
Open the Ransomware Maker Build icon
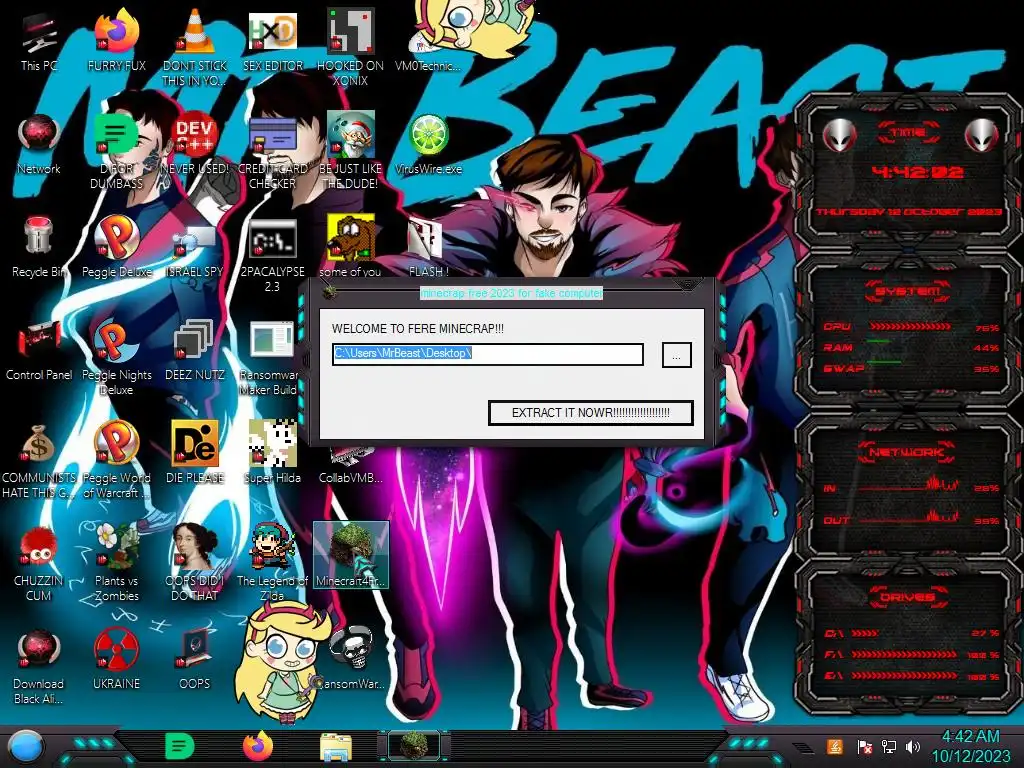click(270, 357)
